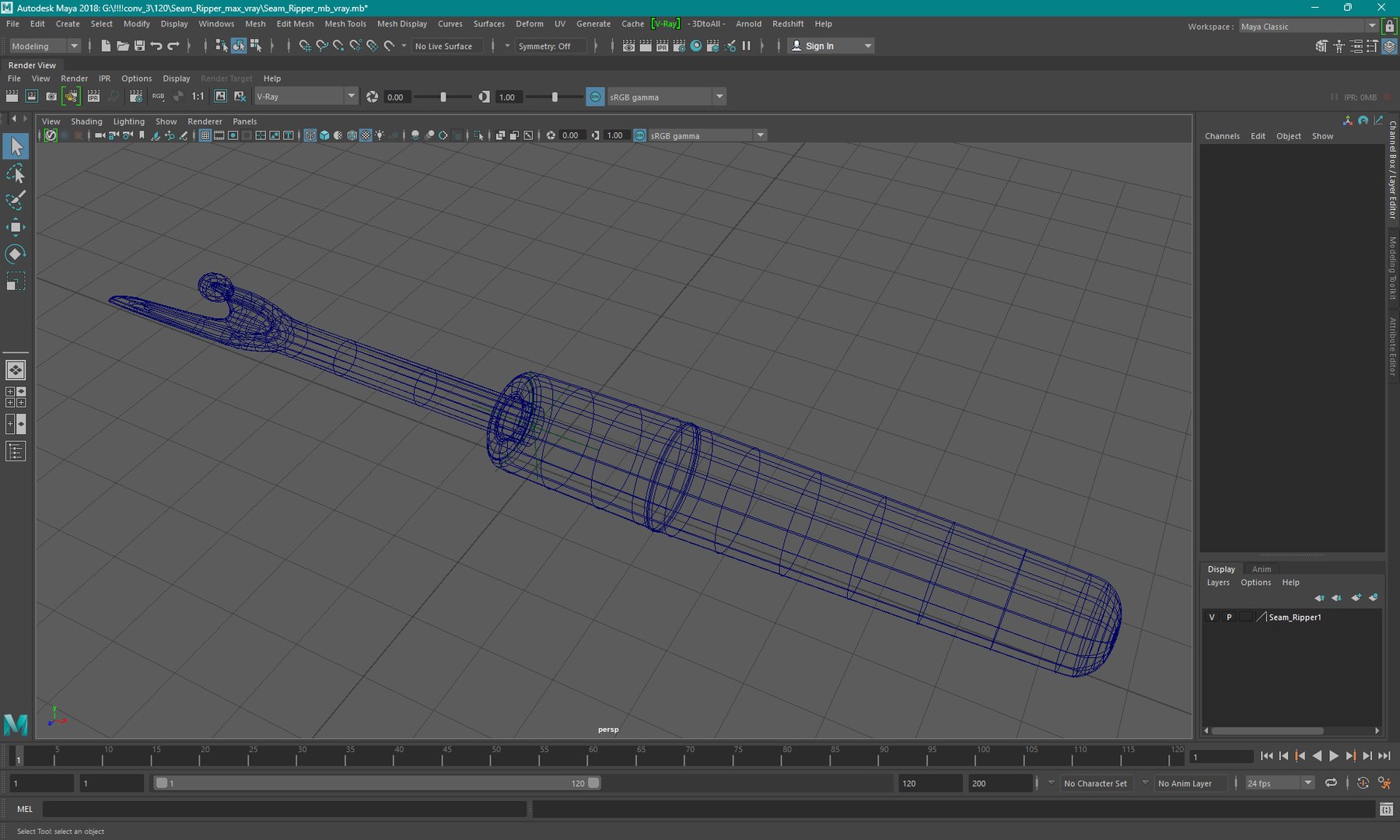Click the auto keyframe toggle icon
This screenshot has height=840, width=1400.
(1363, 783)
